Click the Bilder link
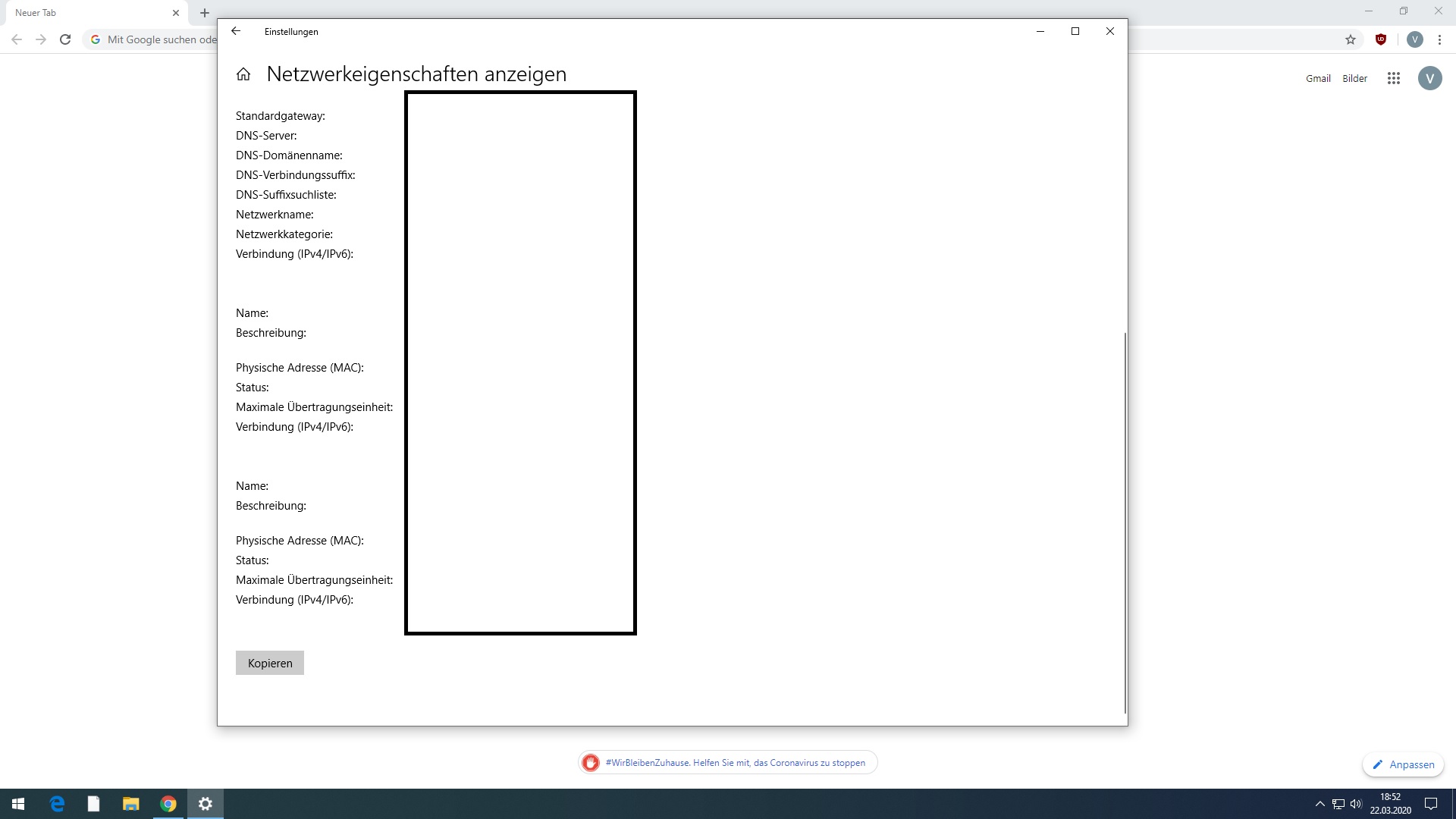1456x819 pixels. (1354, 78)
